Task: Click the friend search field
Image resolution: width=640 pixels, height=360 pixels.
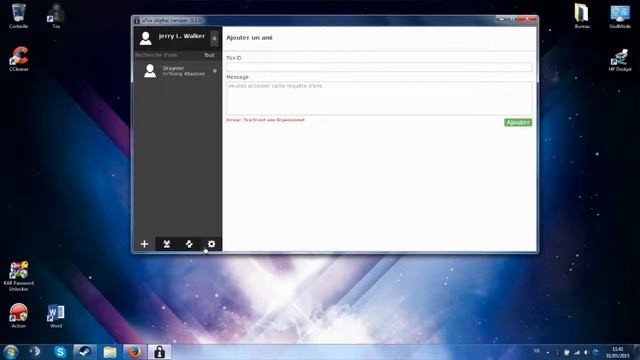Action: coord(167,55)
